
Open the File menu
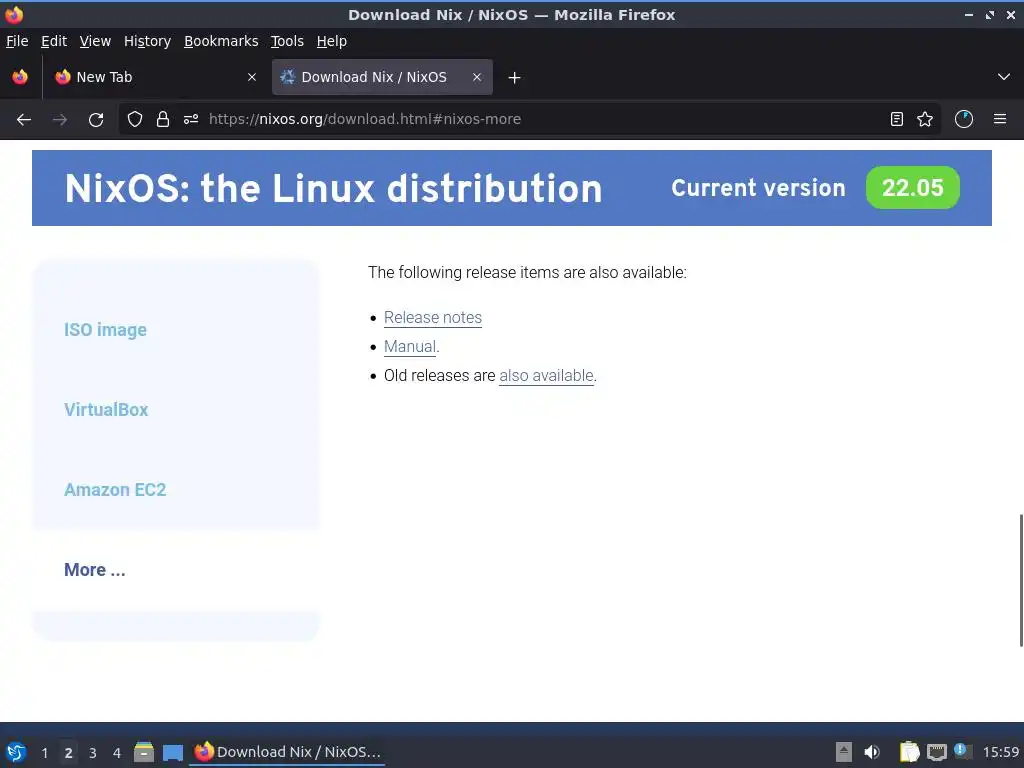tap(17, 41)
